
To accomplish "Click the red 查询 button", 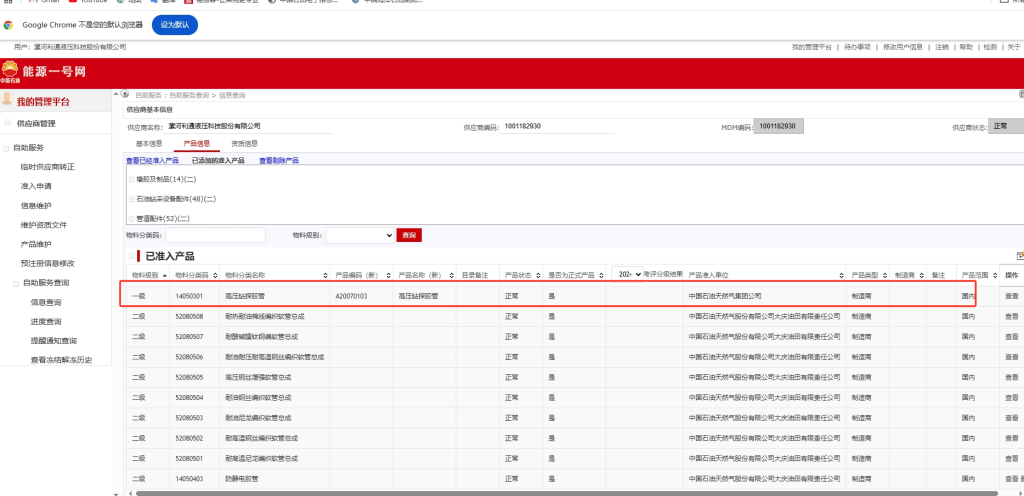I will tap(409, 235).
